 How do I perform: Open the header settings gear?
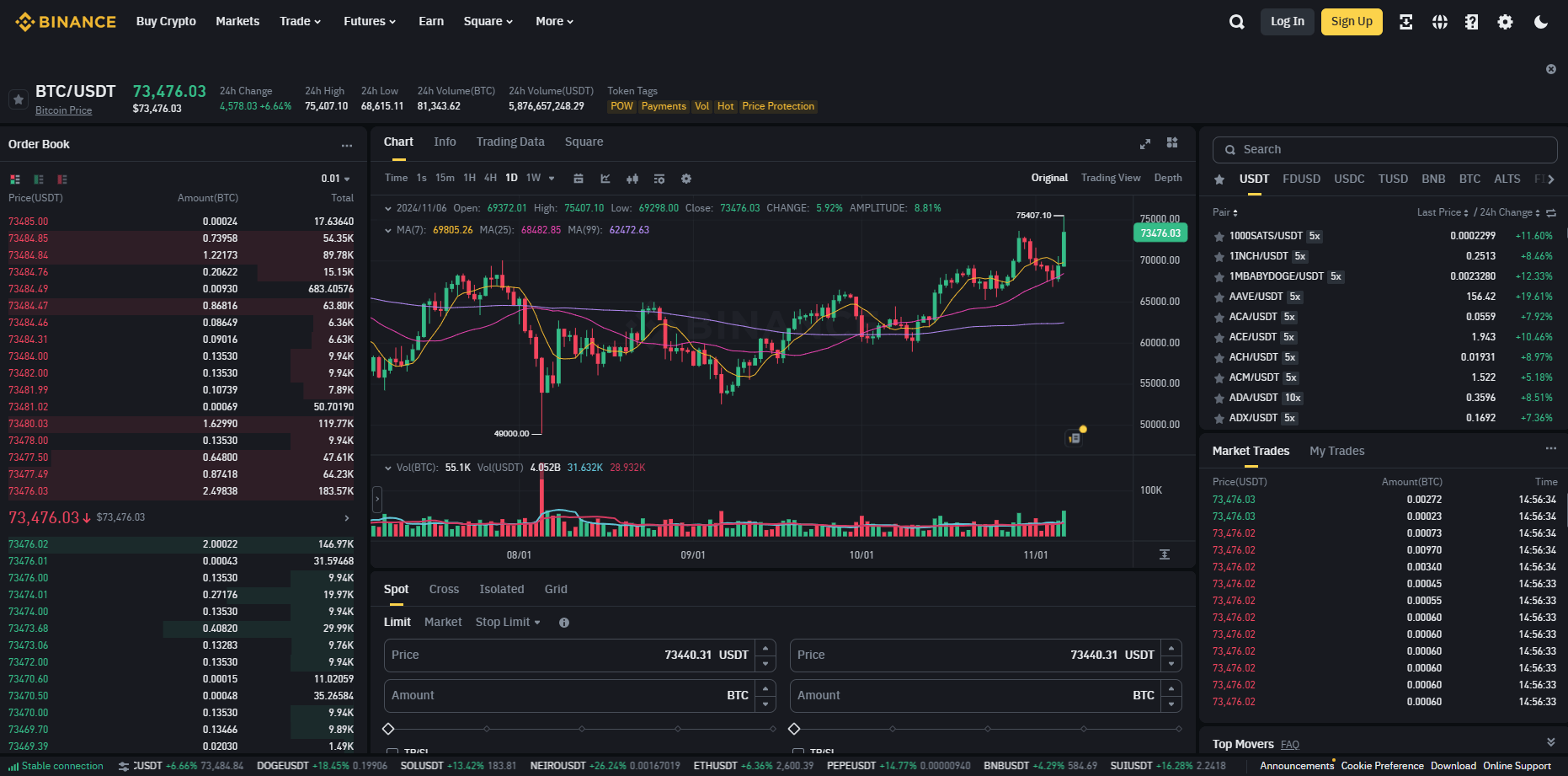pyautogui.click(x=1505, y=22)
